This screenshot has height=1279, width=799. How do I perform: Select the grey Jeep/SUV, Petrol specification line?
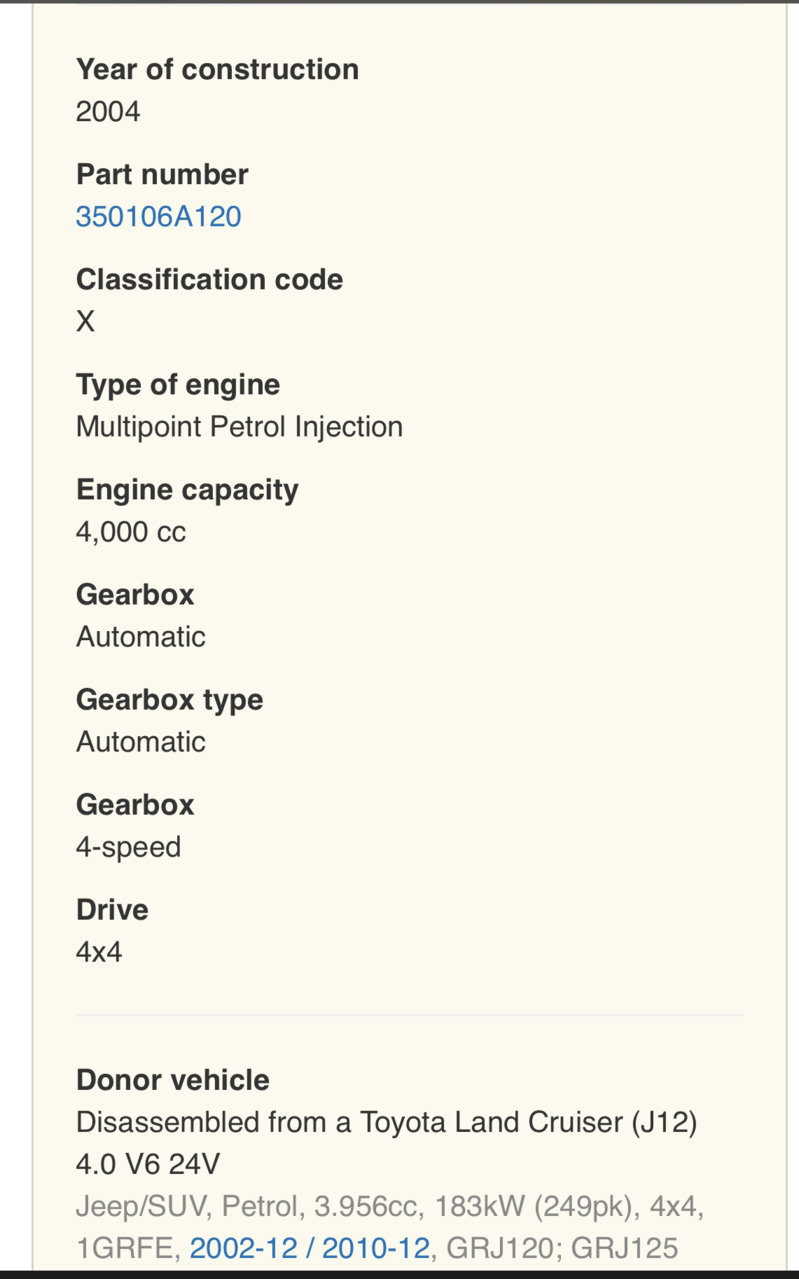(390, 1206)
